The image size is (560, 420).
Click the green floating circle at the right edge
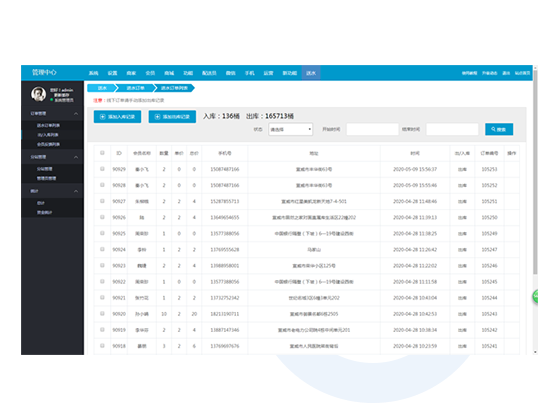pos(535,296)
